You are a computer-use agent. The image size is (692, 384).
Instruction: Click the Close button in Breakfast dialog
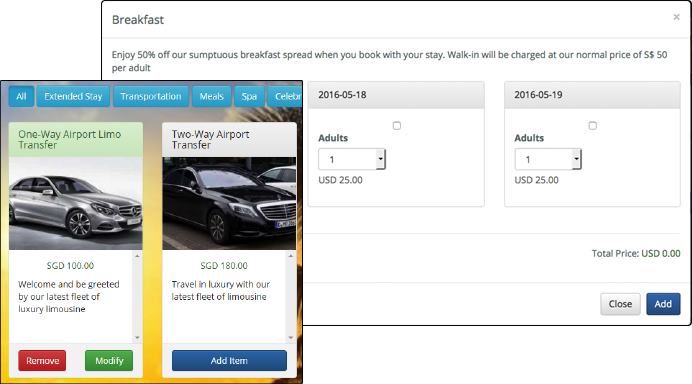pos(620,304)
